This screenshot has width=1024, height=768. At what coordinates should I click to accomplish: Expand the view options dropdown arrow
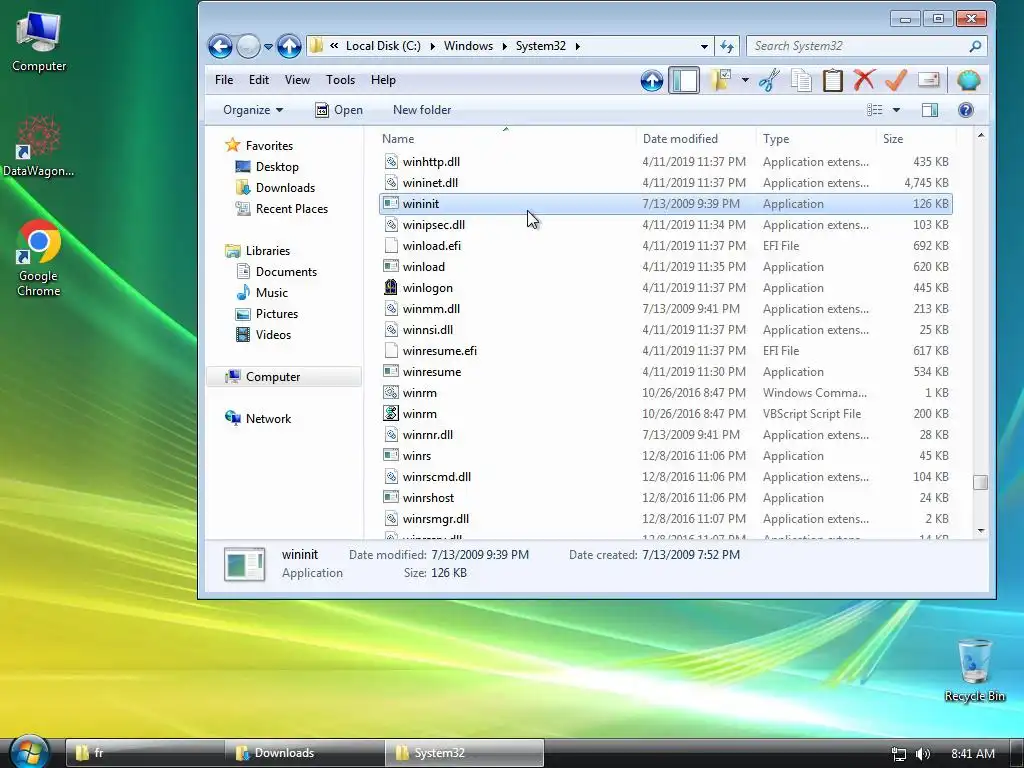coord(896,110)
